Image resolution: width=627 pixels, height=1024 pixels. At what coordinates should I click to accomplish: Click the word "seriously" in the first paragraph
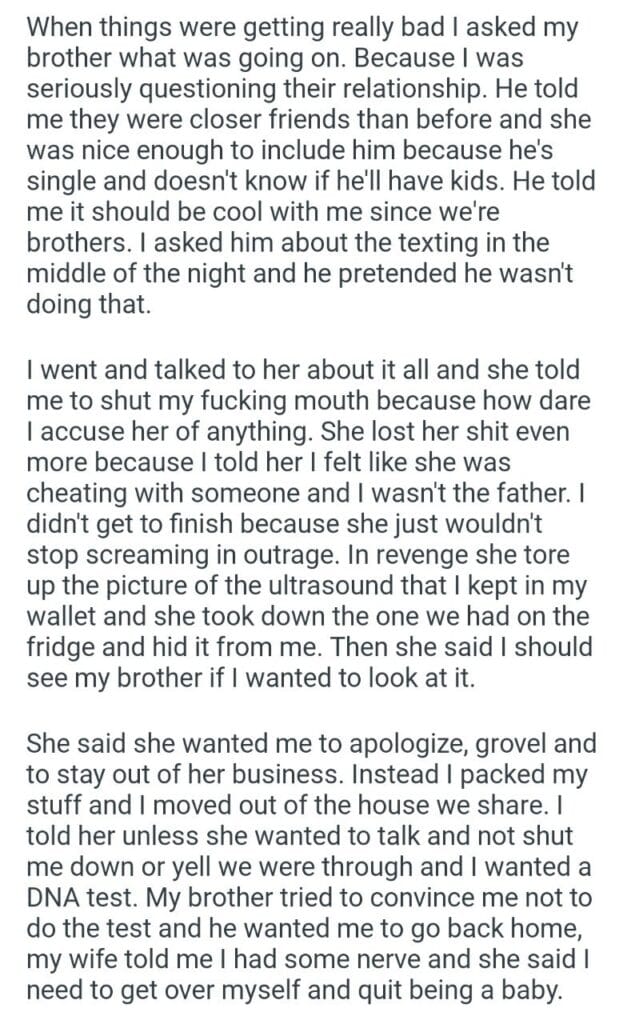click(x=92, y=88)
